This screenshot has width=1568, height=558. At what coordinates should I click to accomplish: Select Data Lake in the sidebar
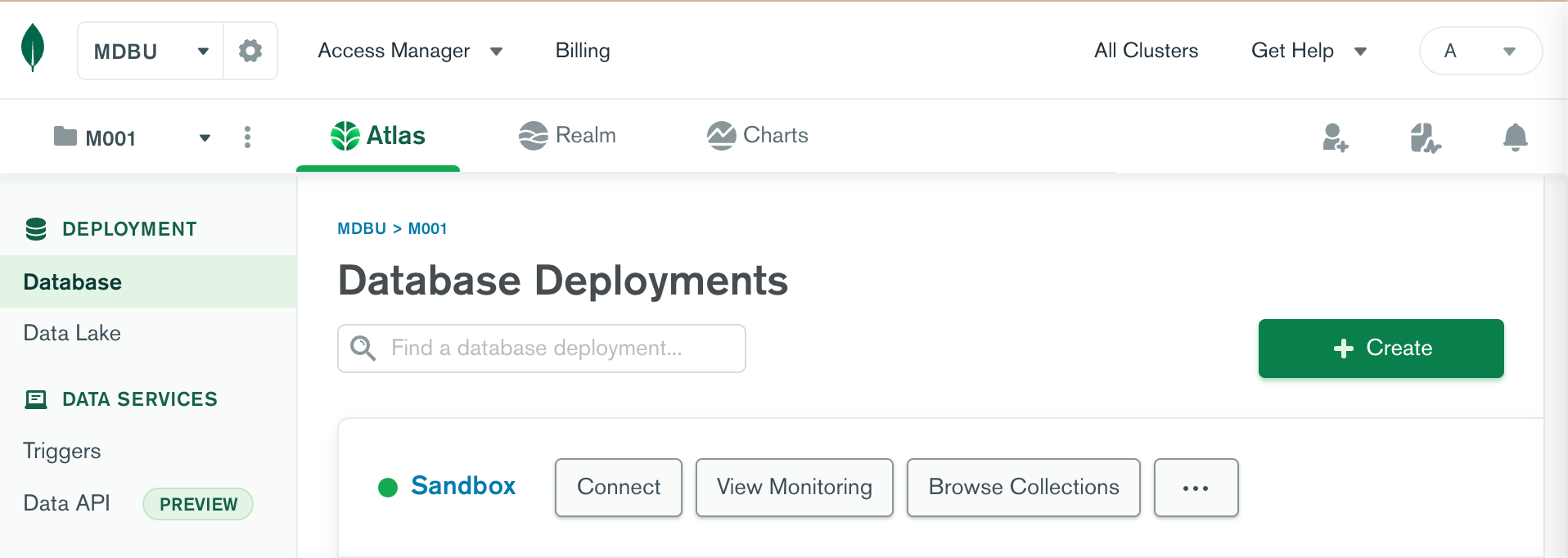(x=72, y=333)
